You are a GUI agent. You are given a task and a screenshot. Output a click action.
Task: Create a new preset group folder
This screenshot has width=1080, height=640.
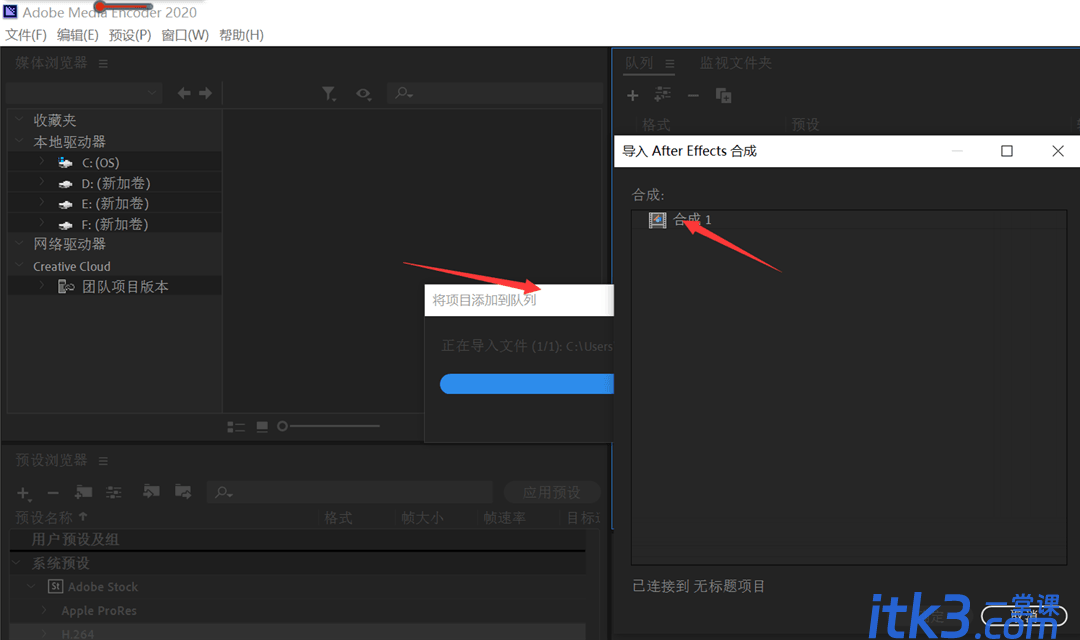pos(83,492)
